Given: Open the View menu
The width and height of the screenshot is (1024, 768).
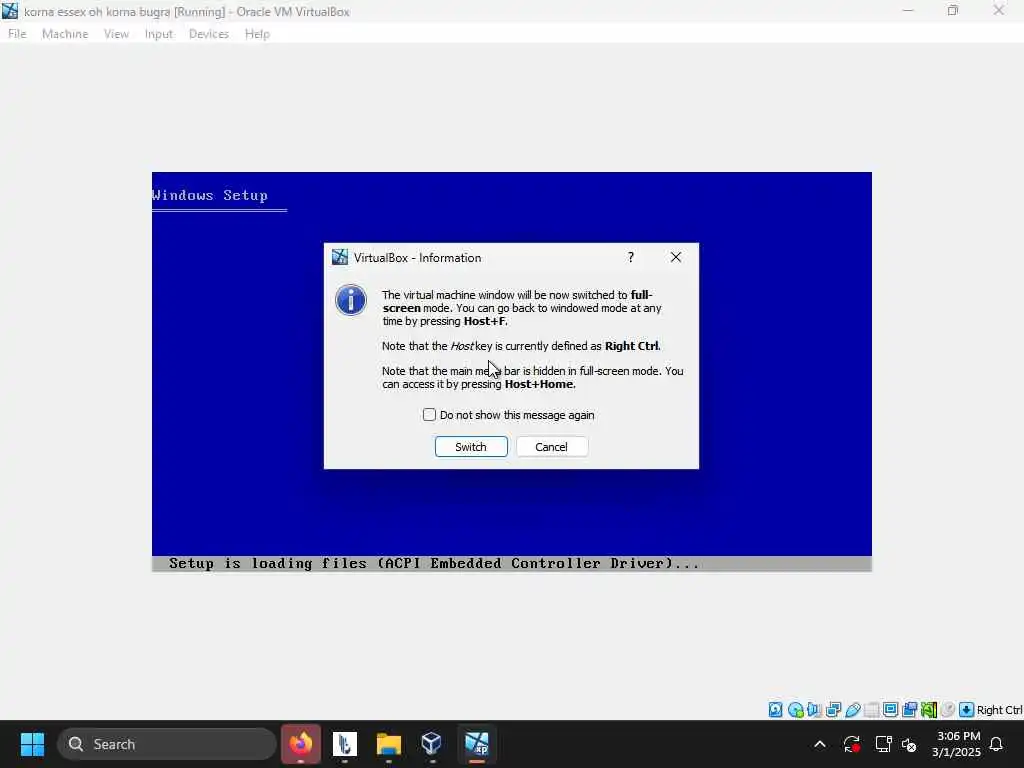Looking at the screenshot, I should (116, 34).
